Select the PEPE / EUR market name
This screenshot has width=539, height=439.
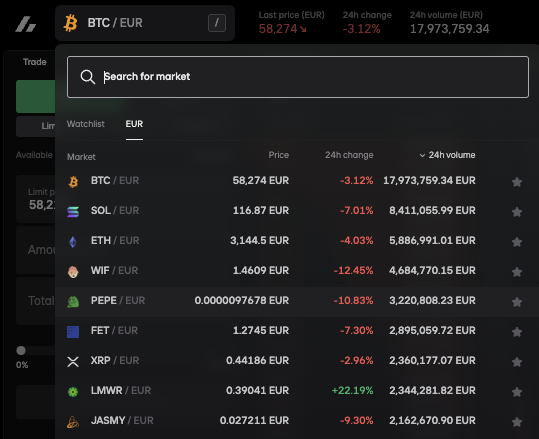click(118, 300)
